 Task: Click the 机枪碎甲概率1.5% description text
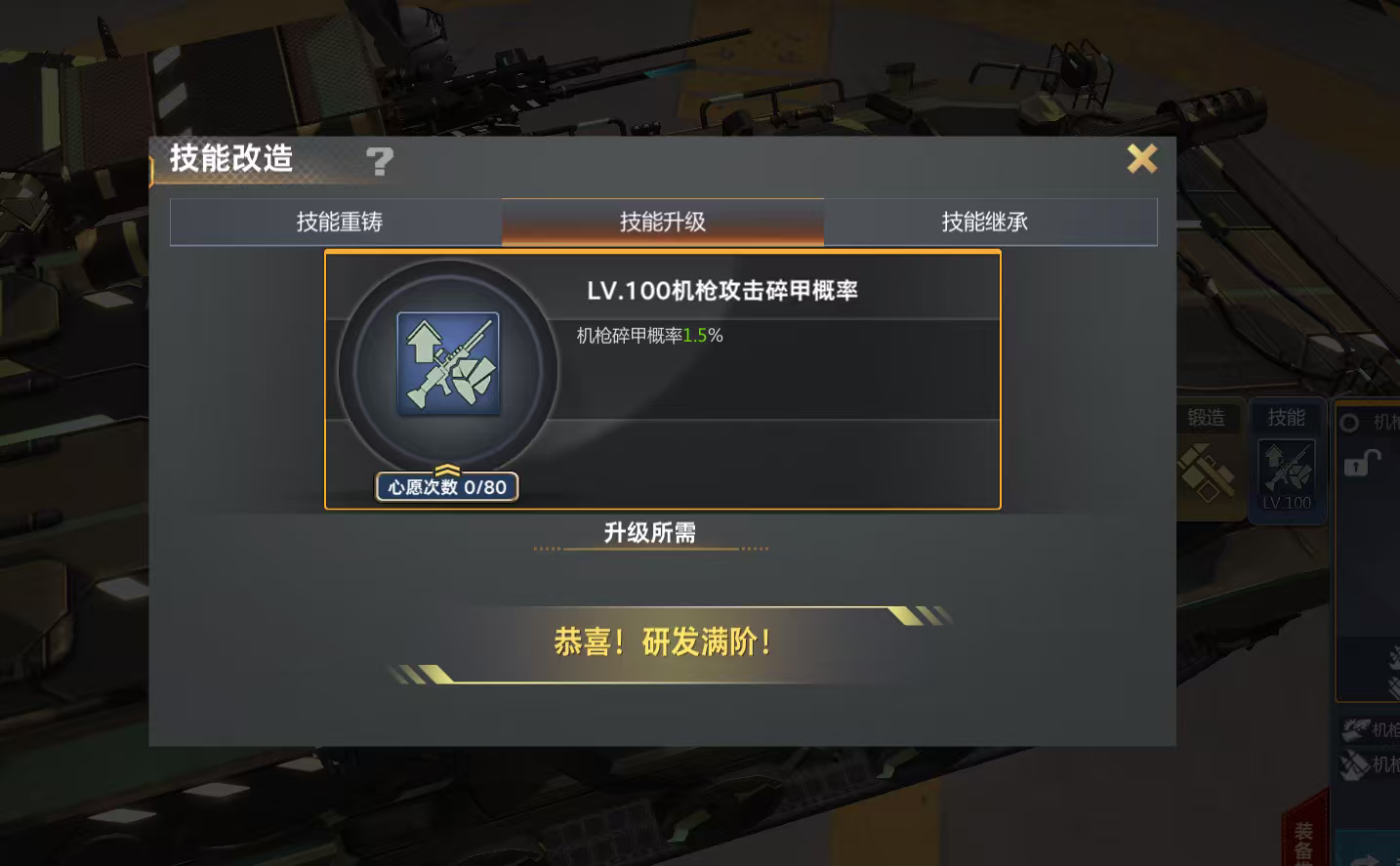click(x=650, y=336)
